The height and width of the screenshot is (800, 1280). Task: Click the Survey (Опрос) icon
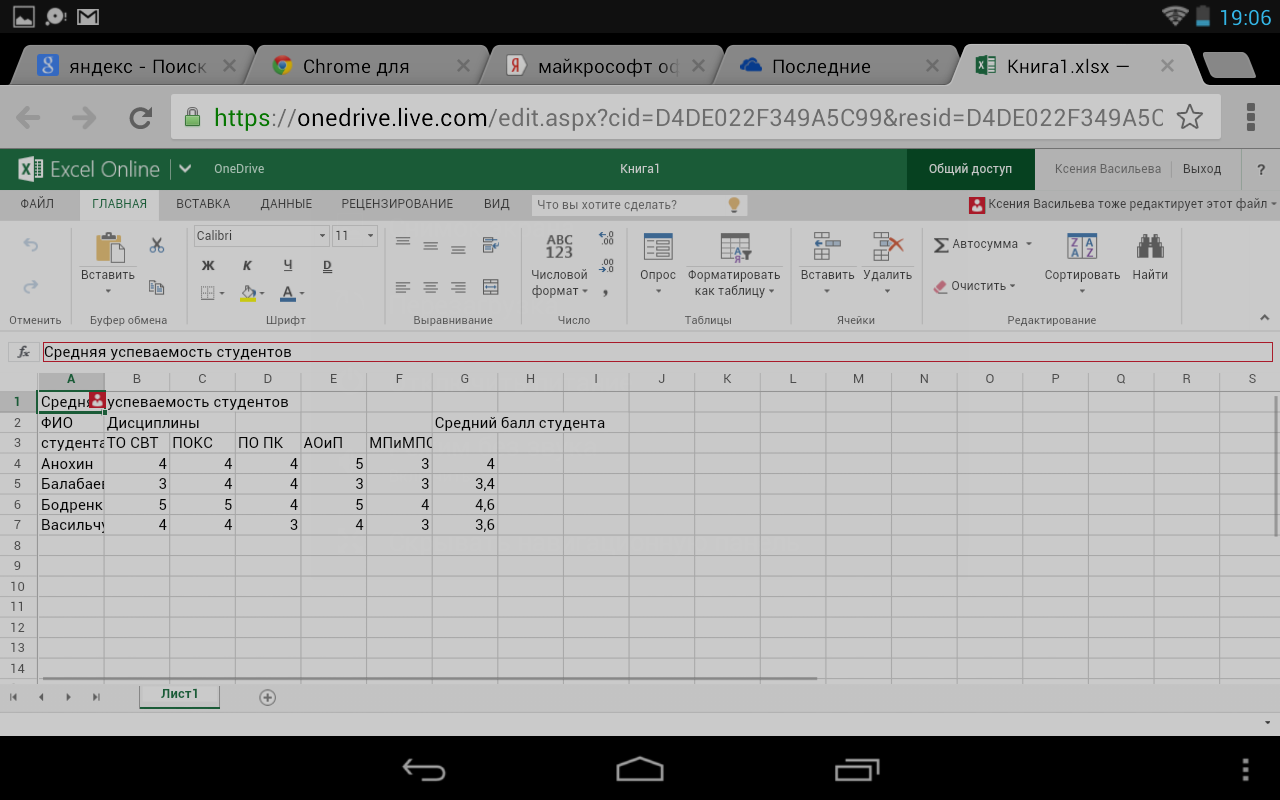658,248
